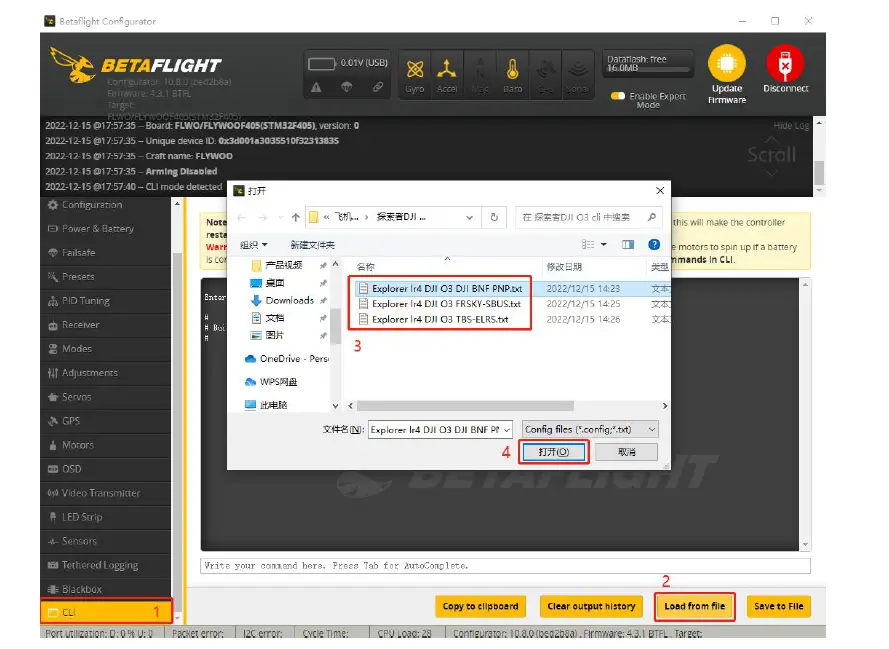Select Explorer lr4 DJI O3 FRSKY-SBUS.txt
889x649 pixels.
pyautogui.click(x=446, y=304)
